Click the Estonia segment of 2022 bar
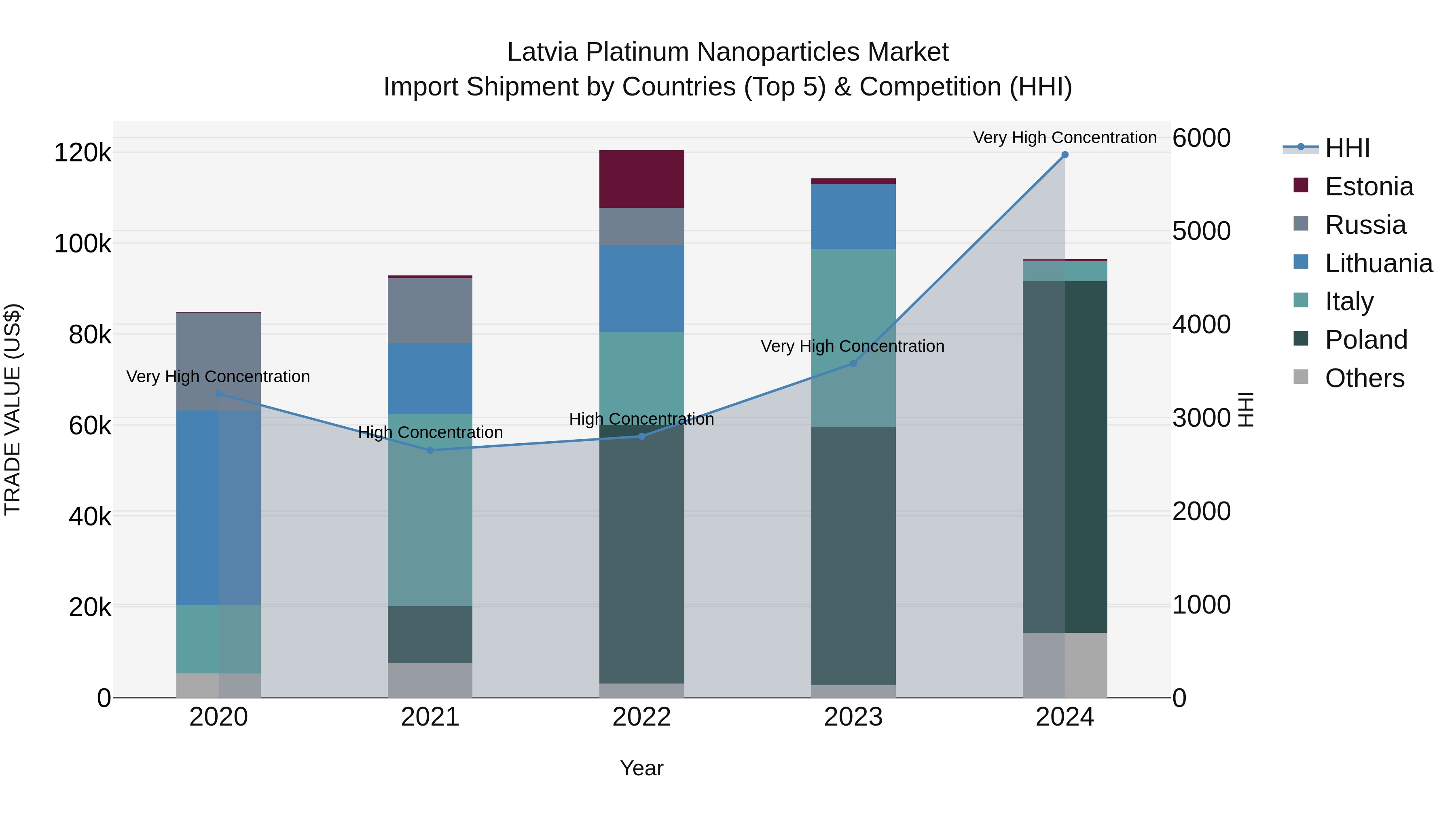The image size is (1456, 819). [641, 179]
